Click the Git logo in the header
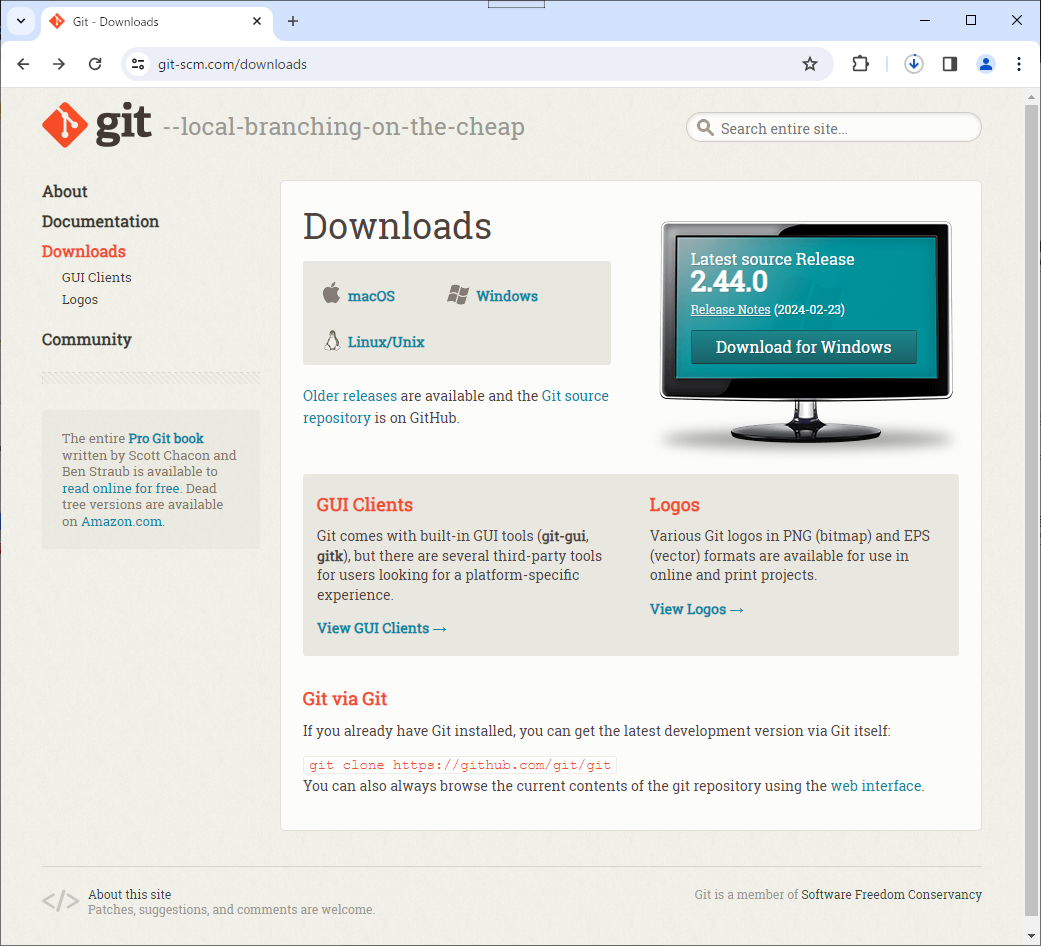 coord(64,124)
